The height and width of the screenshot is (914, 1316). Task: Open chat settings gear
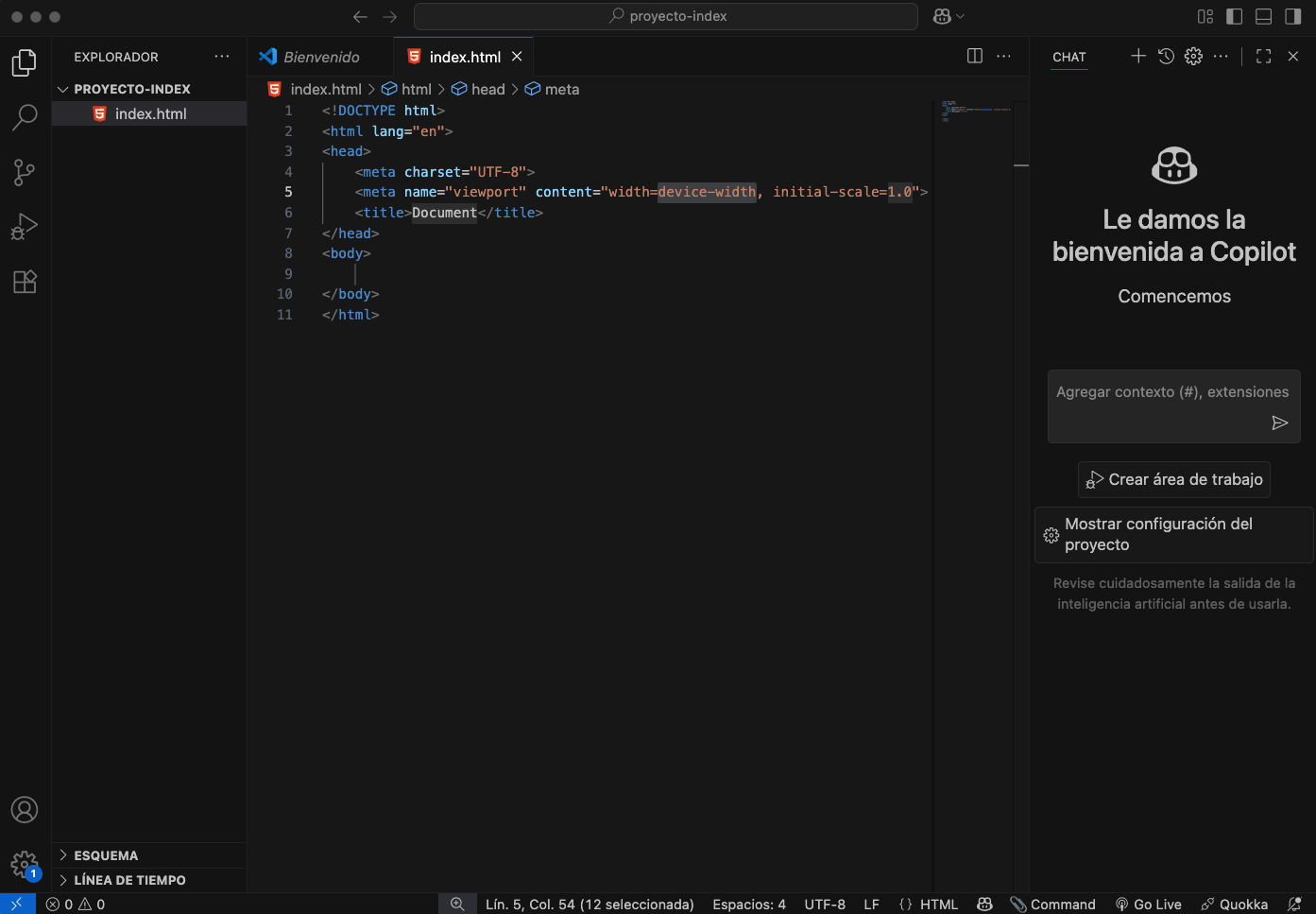click(1193, 56)
